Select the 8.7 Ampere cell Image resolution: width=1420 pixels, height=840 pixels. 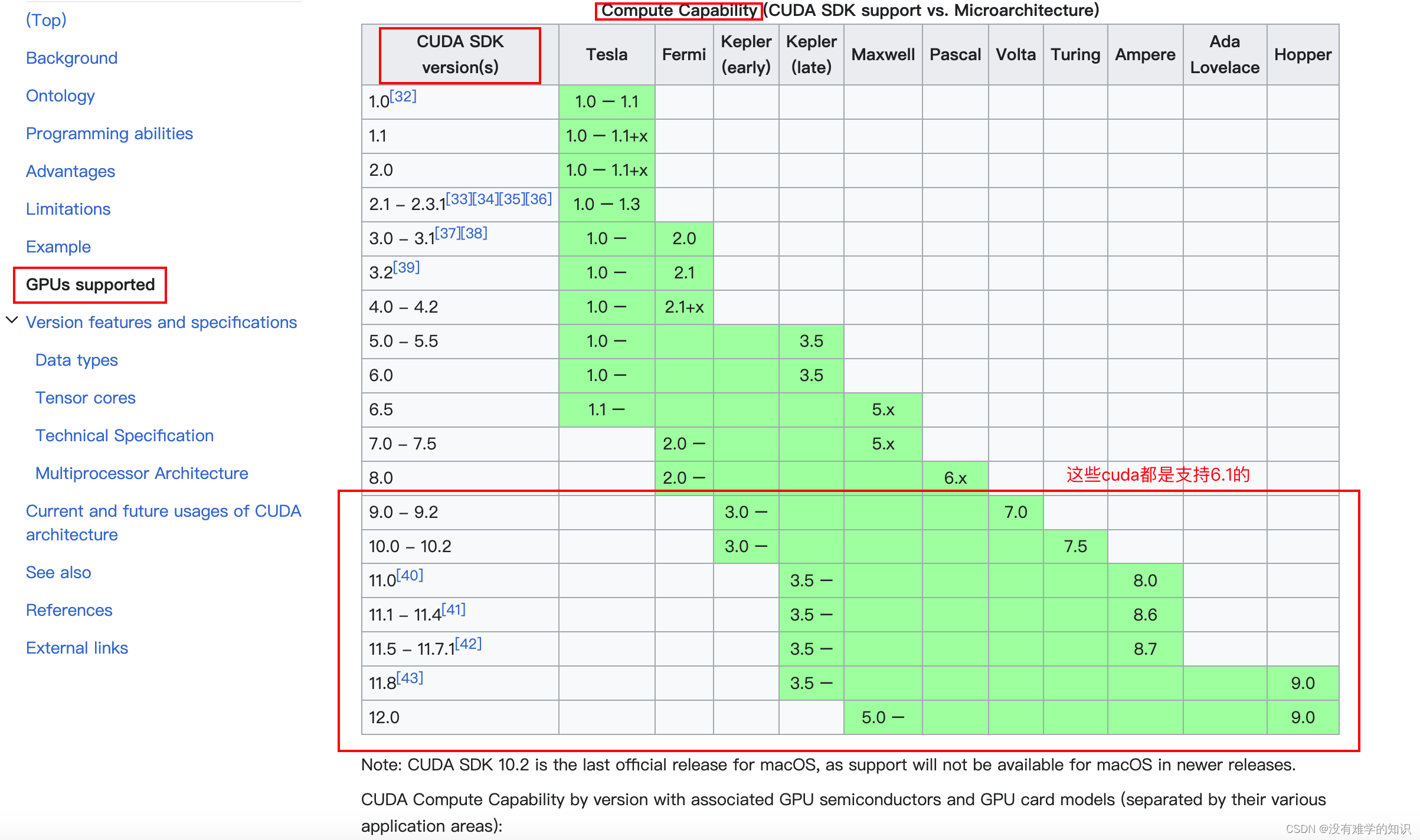(x=1145, y=649)
